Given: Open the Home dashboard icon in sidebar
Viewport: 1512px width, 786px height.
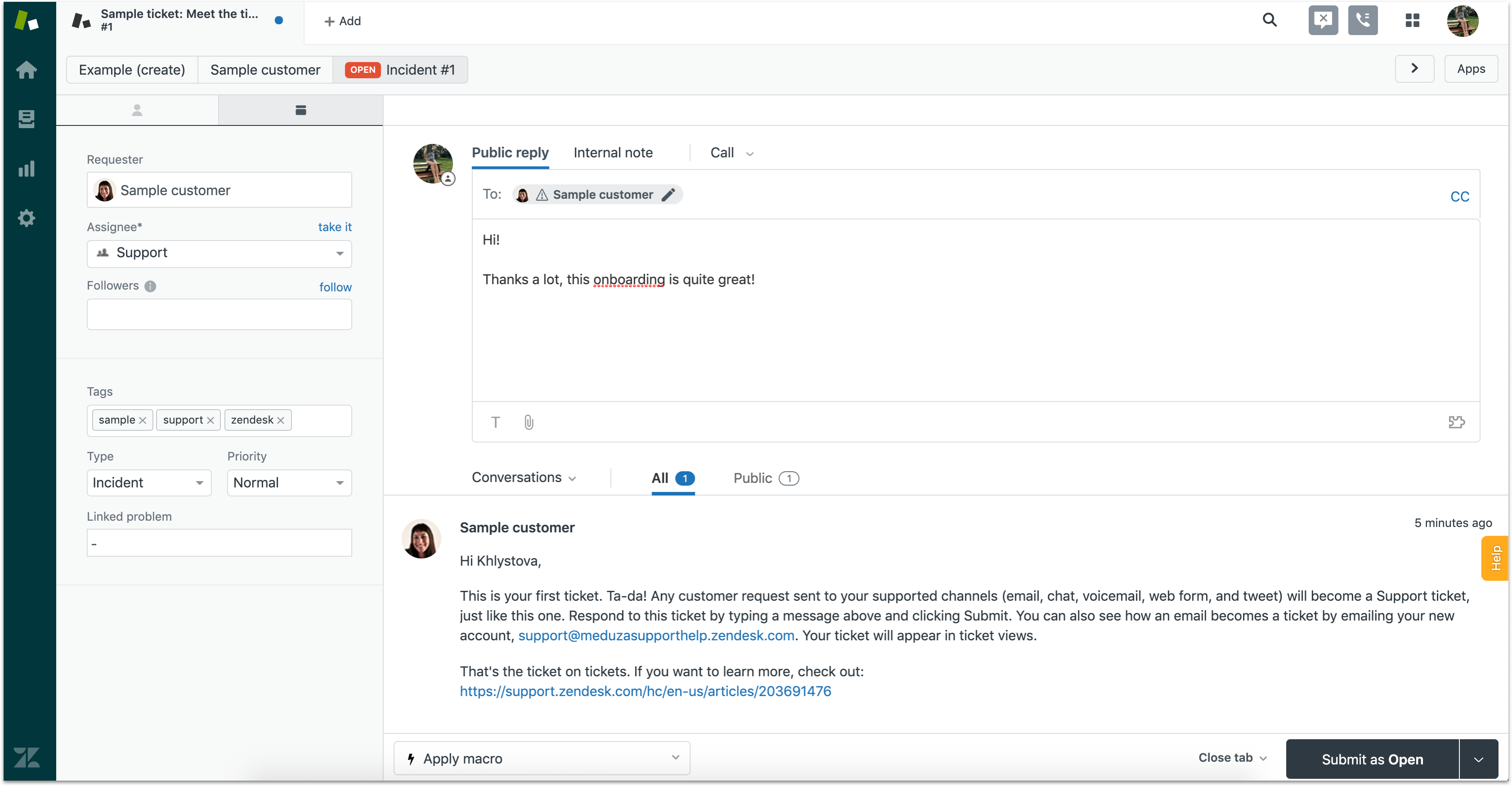Looking at the screenshot, I should (27, 70).
